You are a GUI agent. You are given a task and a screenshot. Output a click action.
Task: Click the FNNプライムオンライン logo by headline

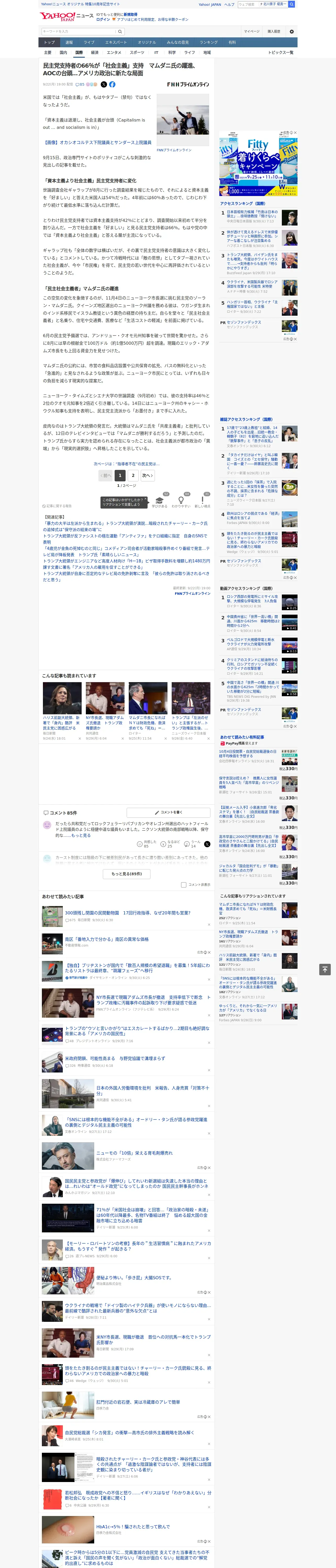coord(188,85)
